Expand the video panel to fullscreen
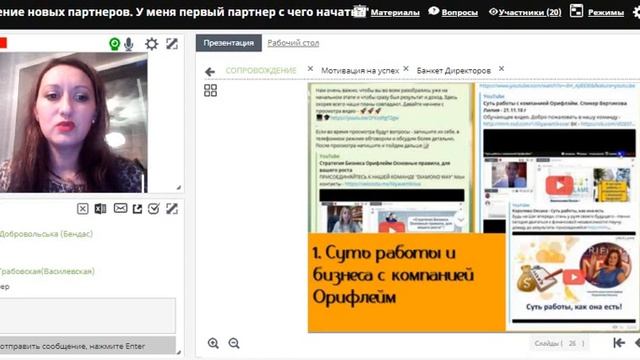640x360 pixels. click(x=172, y=44)
